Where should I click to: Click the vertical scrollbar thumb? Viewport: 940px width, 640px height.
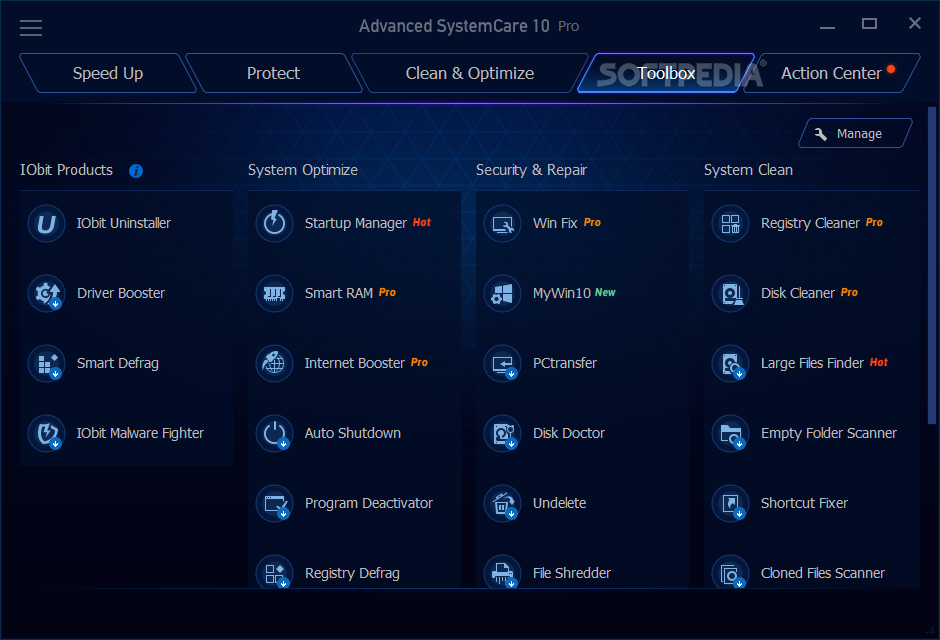pos(932,265)
